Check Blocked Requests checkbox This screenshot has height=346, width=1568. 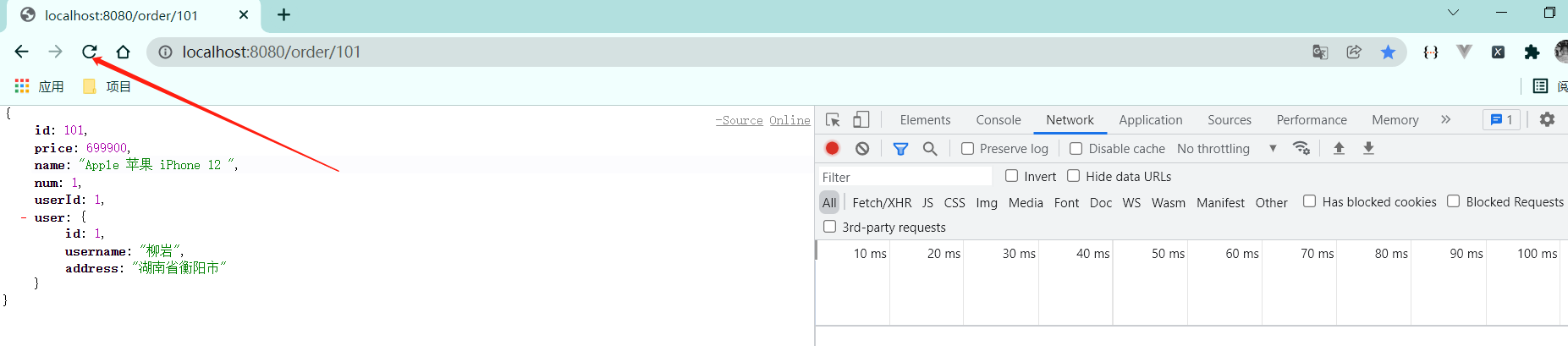tap(1454, 201)
